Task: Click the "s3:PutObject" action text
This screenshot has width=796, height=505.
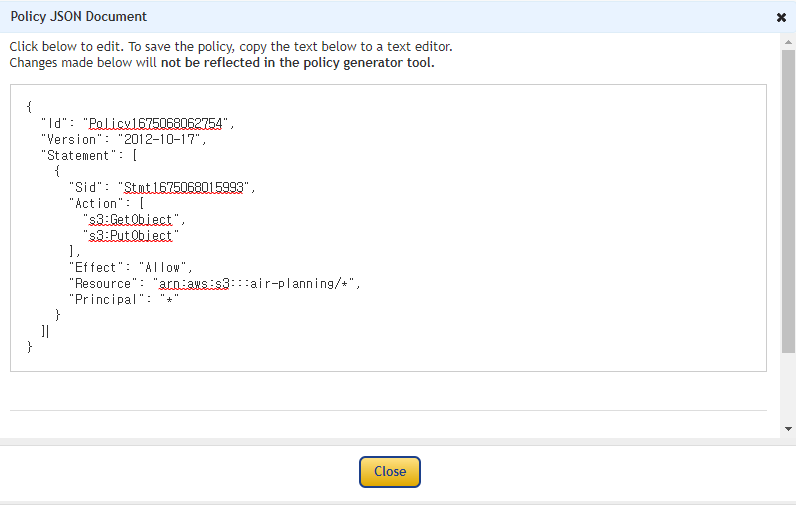Action: 131,235
